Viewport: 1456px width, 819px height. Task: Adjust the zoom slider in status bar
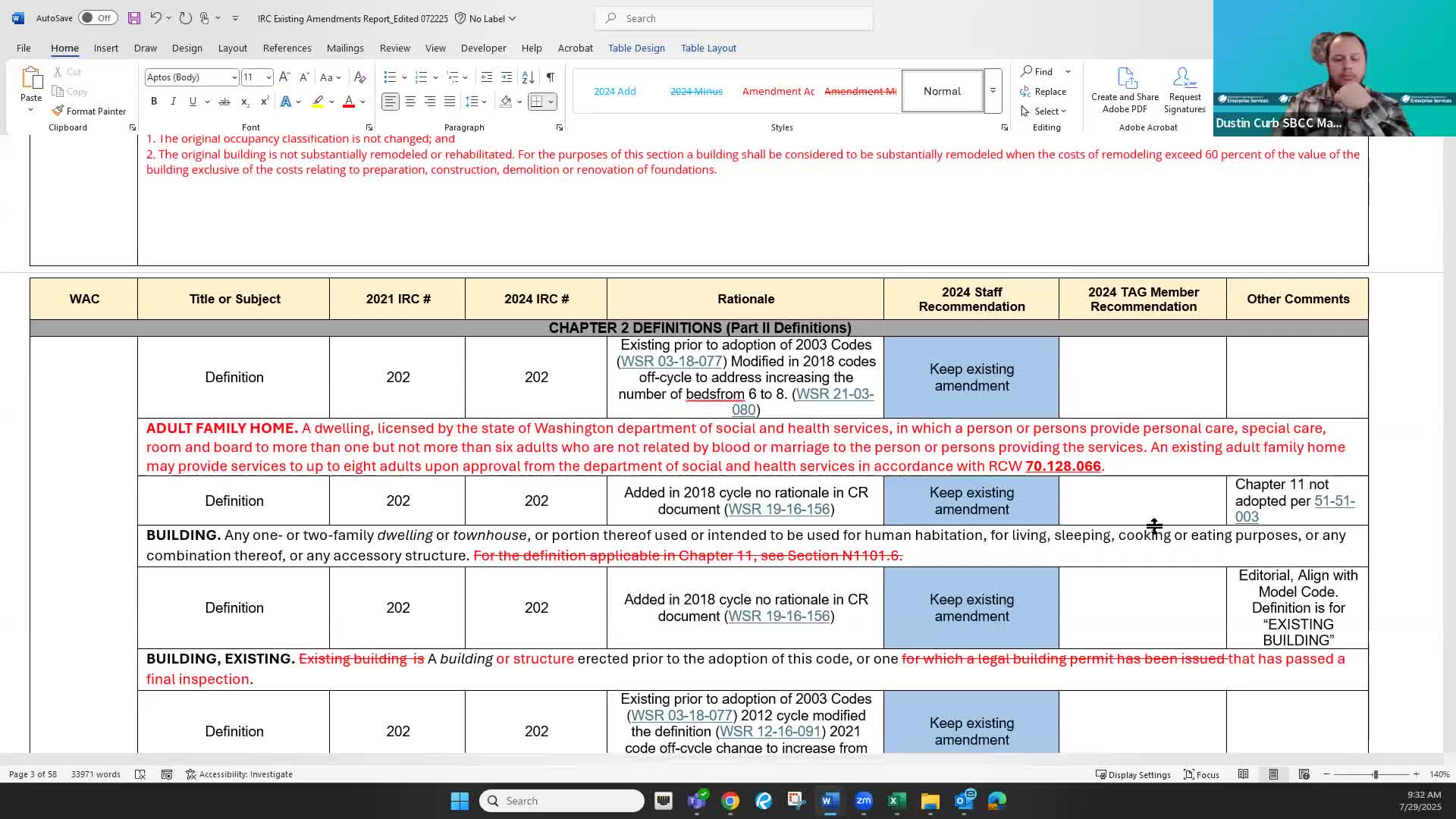point(1375,774)
